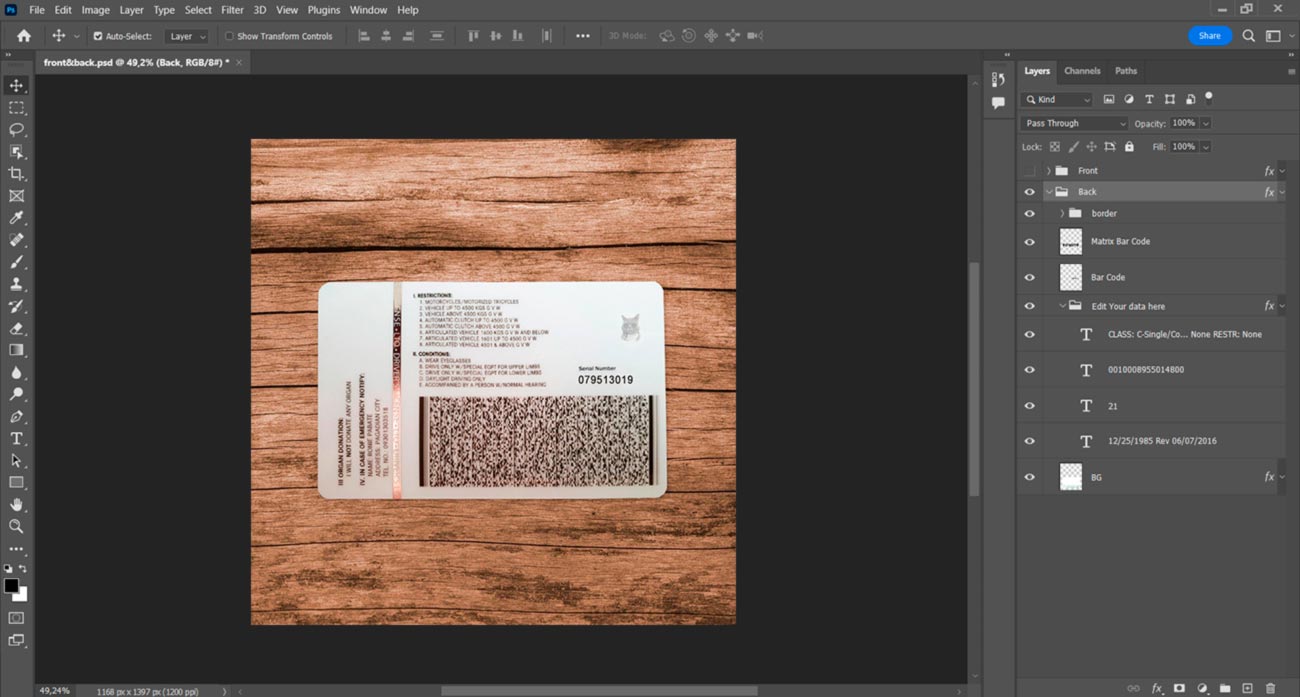Hide the BG layer
The image size is (1300, 697).
[x=1029, y=477]
